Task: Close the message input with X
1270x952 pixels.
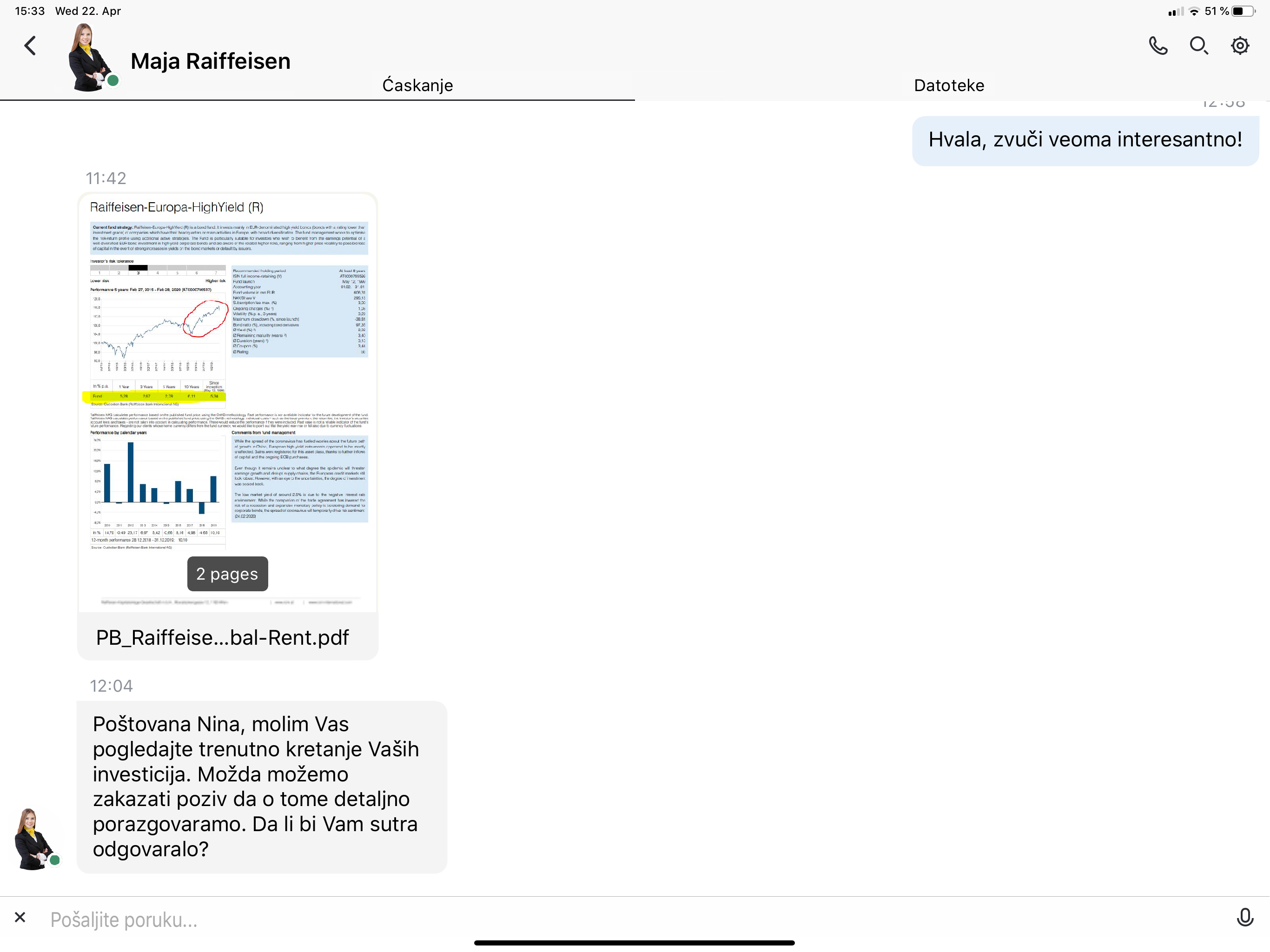Action: coord(20,918)
